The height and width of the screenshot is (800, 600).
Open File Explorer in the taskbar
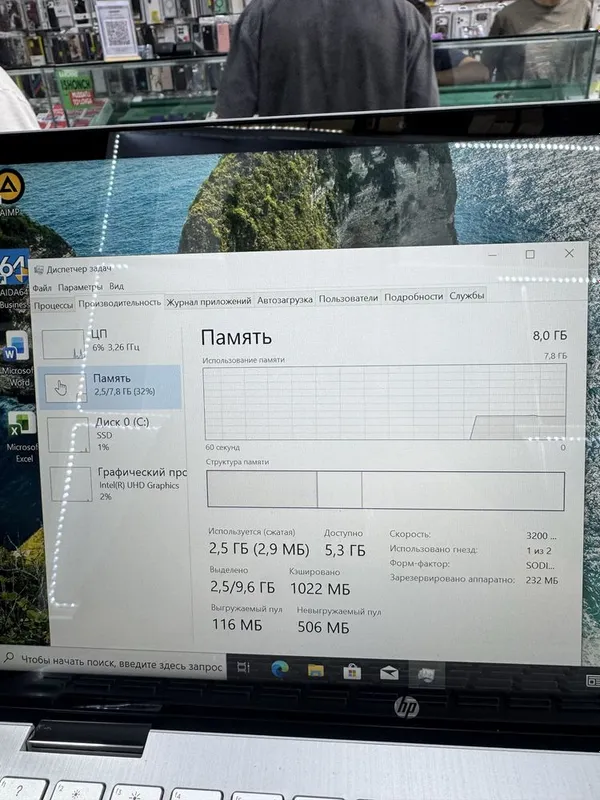(x=316, y=670)
